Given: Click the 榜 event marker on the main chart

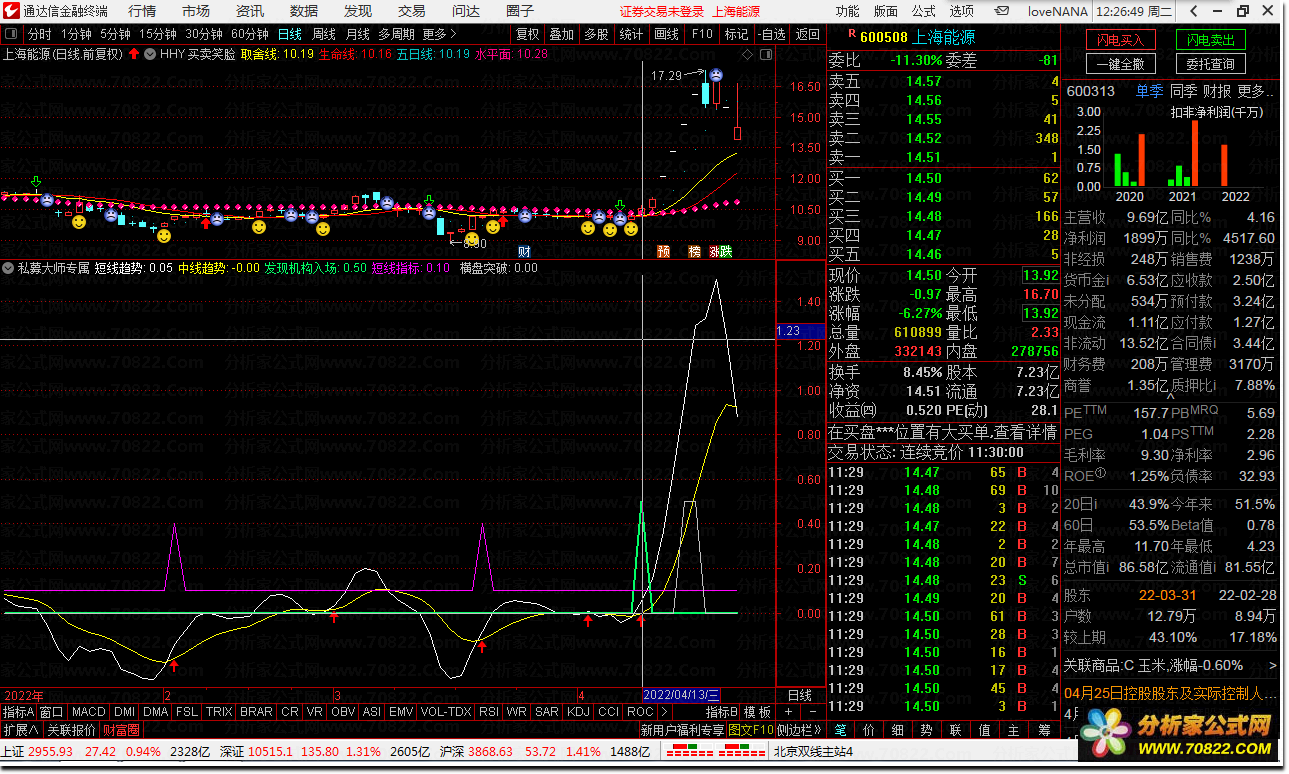Looking at the screenshot, I should (x=694, y=251).
